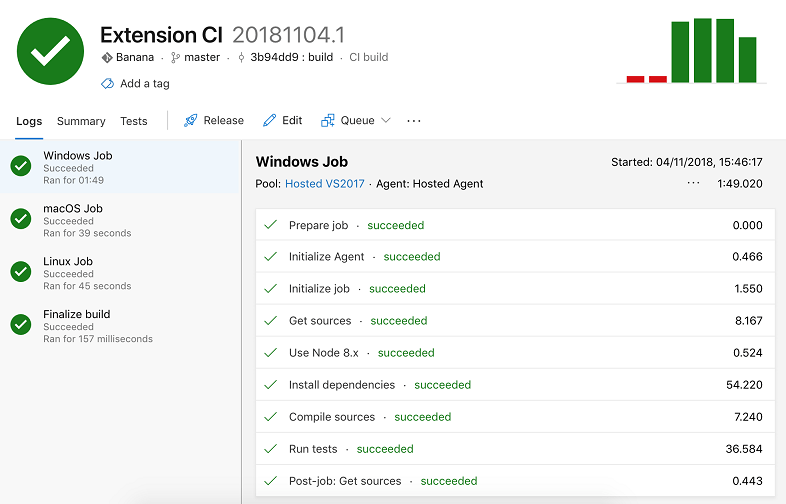The image size is (786, 504).
Task: Click the green check icon for Linux Job
Action: point(21,272)
